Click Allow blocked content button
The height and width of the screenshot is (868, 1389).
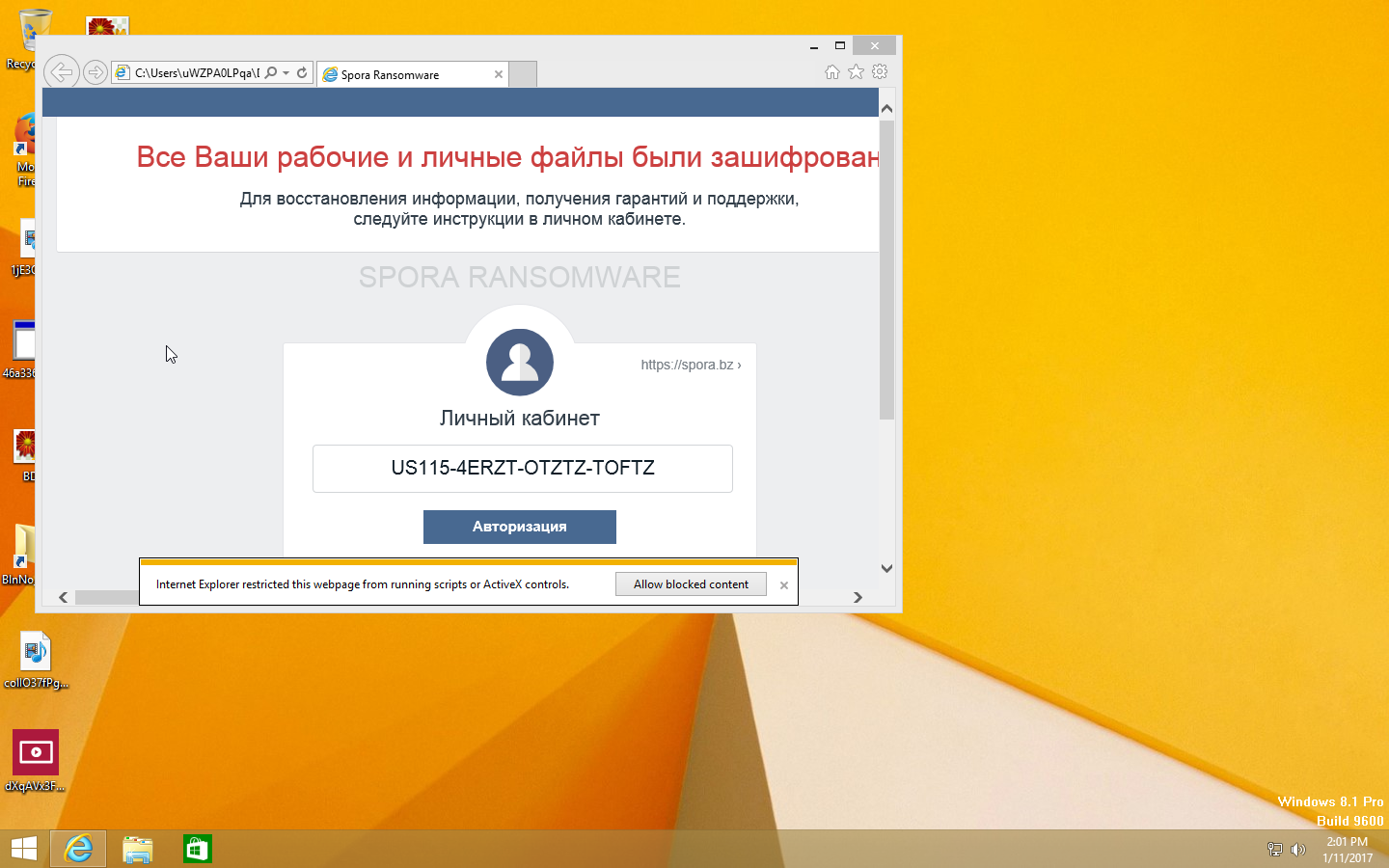pyautogui.click(x=691, y=584)
